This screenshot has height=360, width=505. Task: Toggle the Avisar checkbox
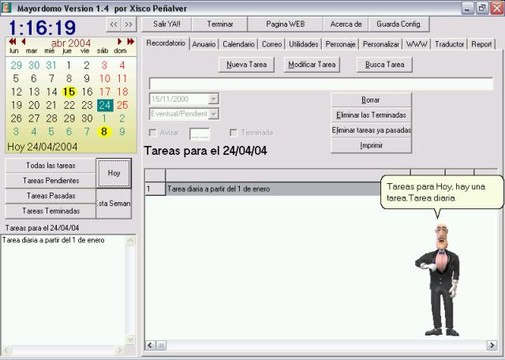[x=152, y=133]
